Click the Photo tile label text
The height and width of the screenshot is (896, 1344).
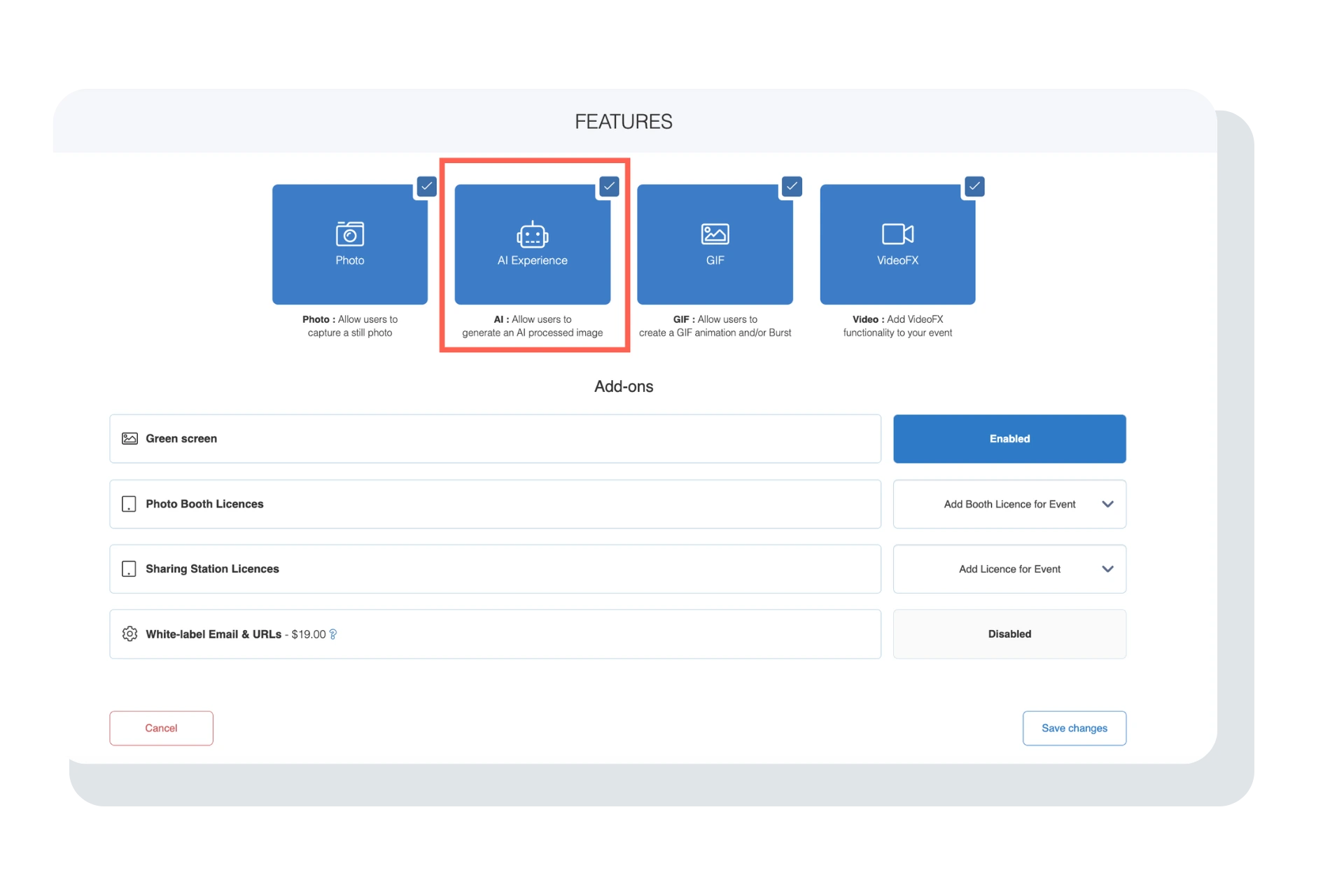(349, 260)
